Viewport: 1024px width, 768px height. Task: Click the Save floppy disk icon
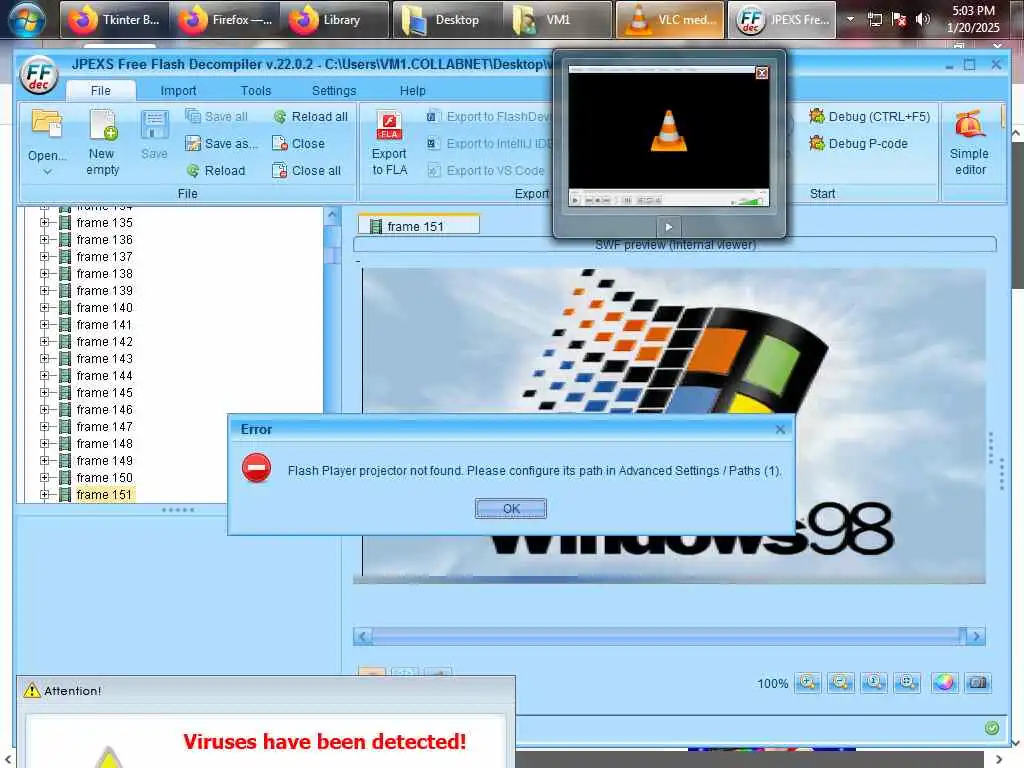click(155, 124)
